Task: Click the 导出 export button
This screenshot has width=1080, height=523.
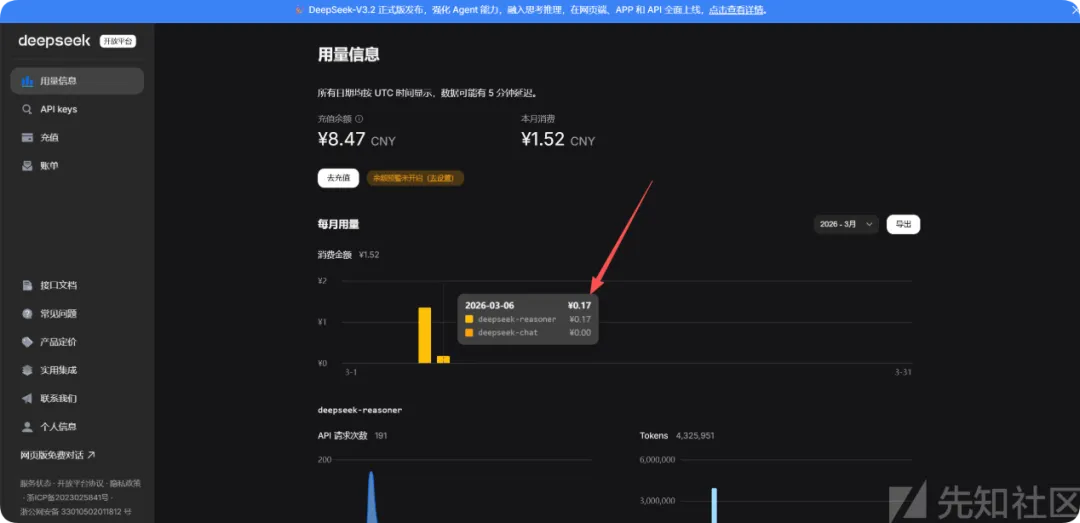Action: 903,224
